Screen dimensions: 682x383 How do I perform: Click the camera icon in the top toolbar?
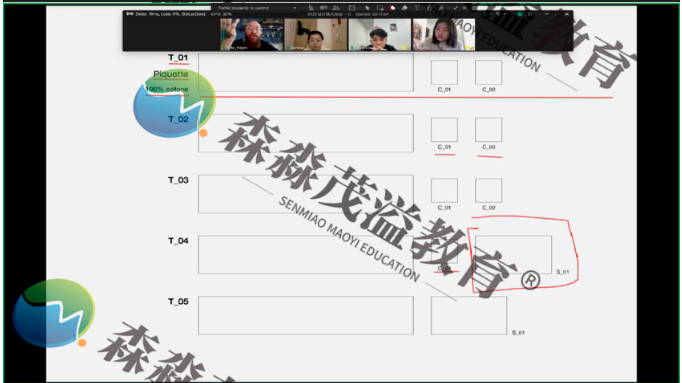[323, 8]
